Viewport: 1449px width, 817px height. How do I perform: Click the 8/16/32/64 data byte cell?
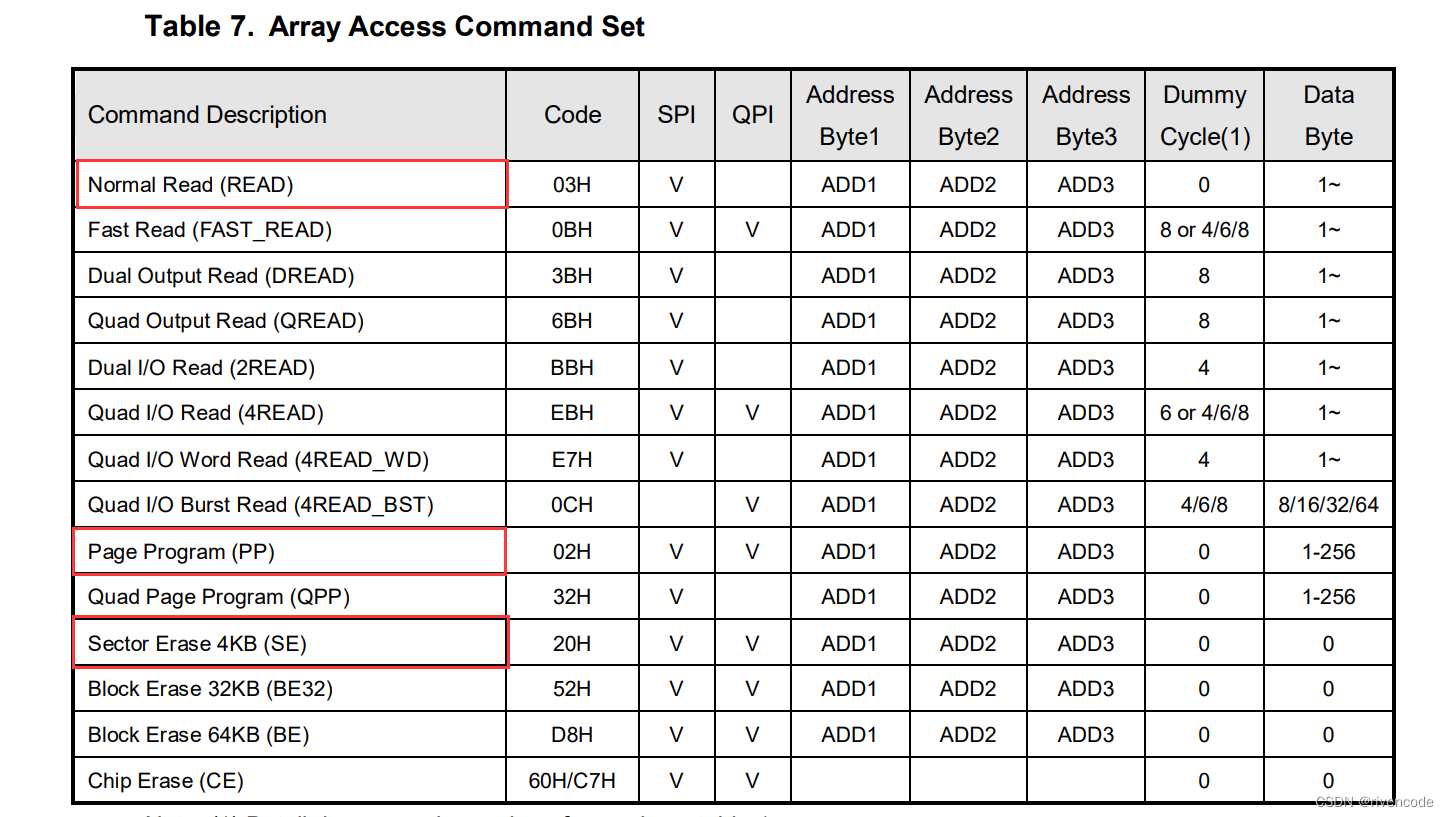tap(1328, 505)
